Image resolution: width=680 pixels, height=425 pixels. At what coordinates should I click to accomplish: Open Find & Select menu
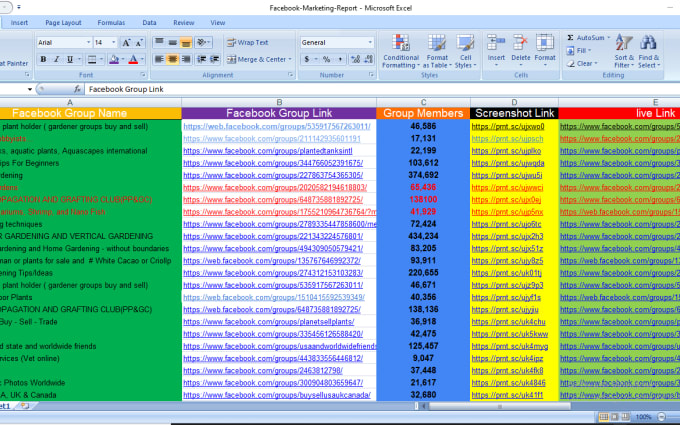point(649,51)
